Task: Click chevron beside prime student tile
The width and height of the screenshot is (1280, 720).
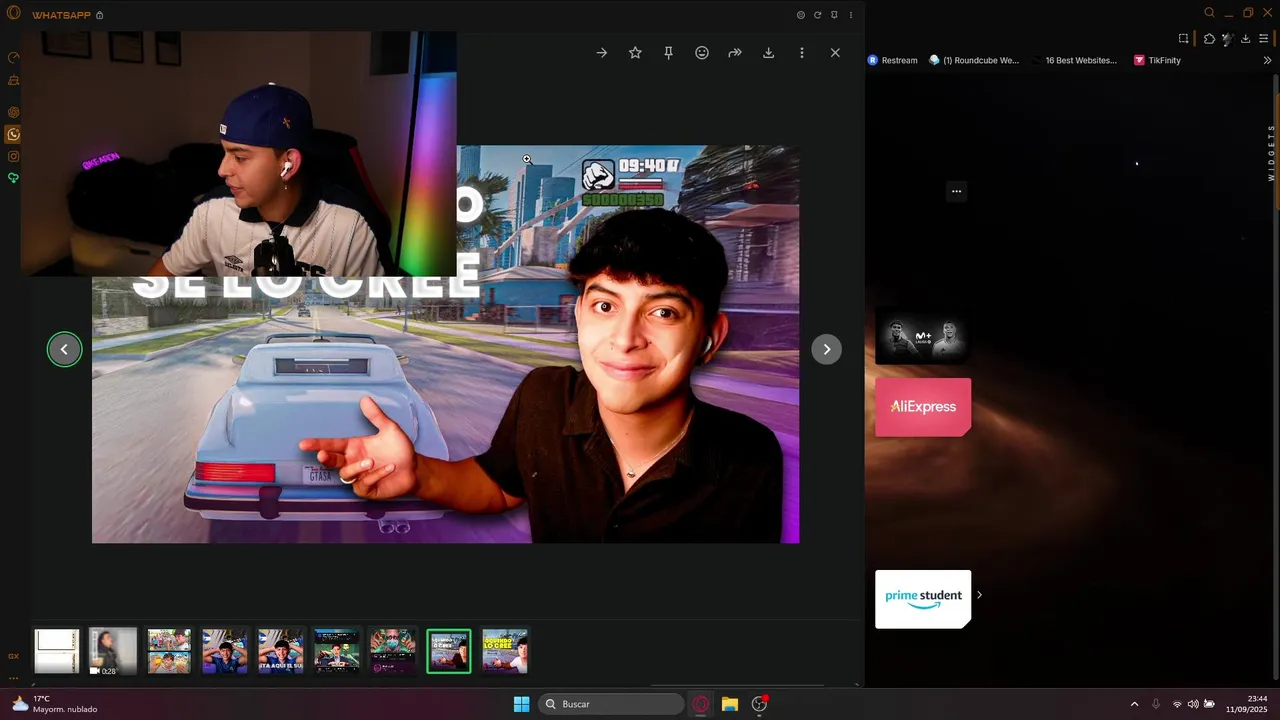Action: (979, 595)
